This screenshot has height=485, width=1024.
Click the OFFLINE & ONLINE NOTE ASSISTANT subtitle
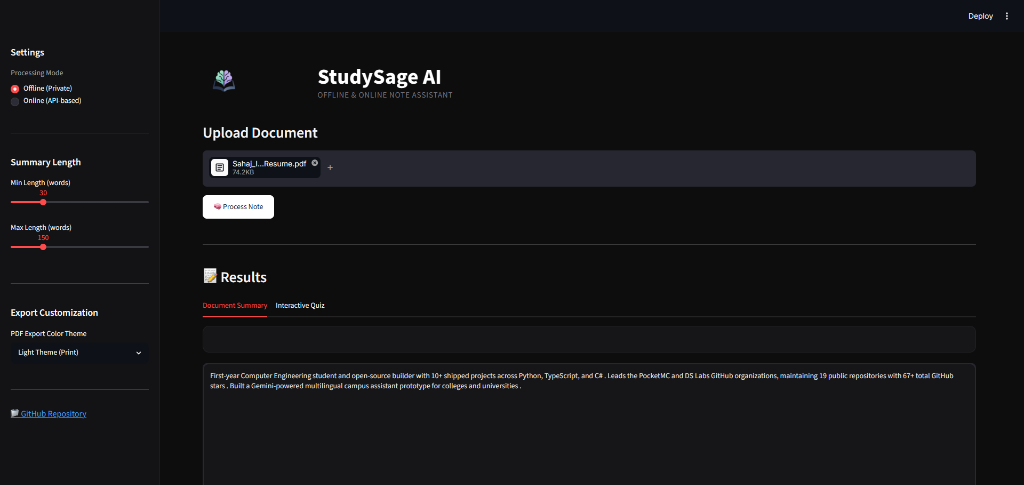385,95
